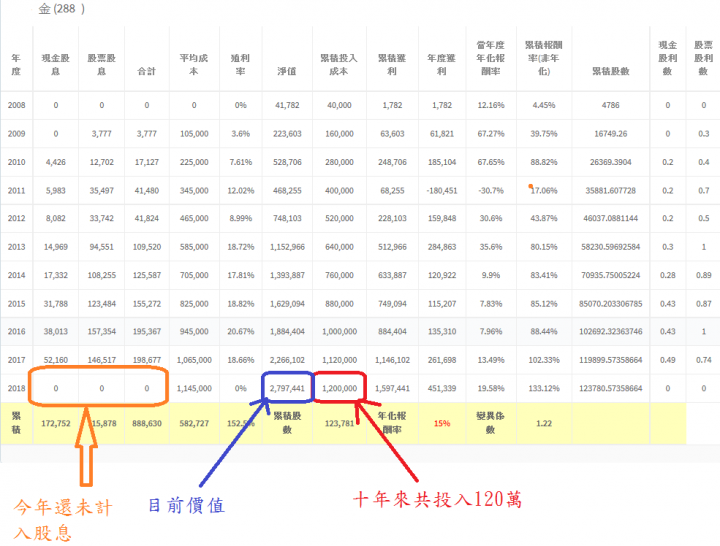
Task: Click annual profit -180,451
Action: pos(442,191)
